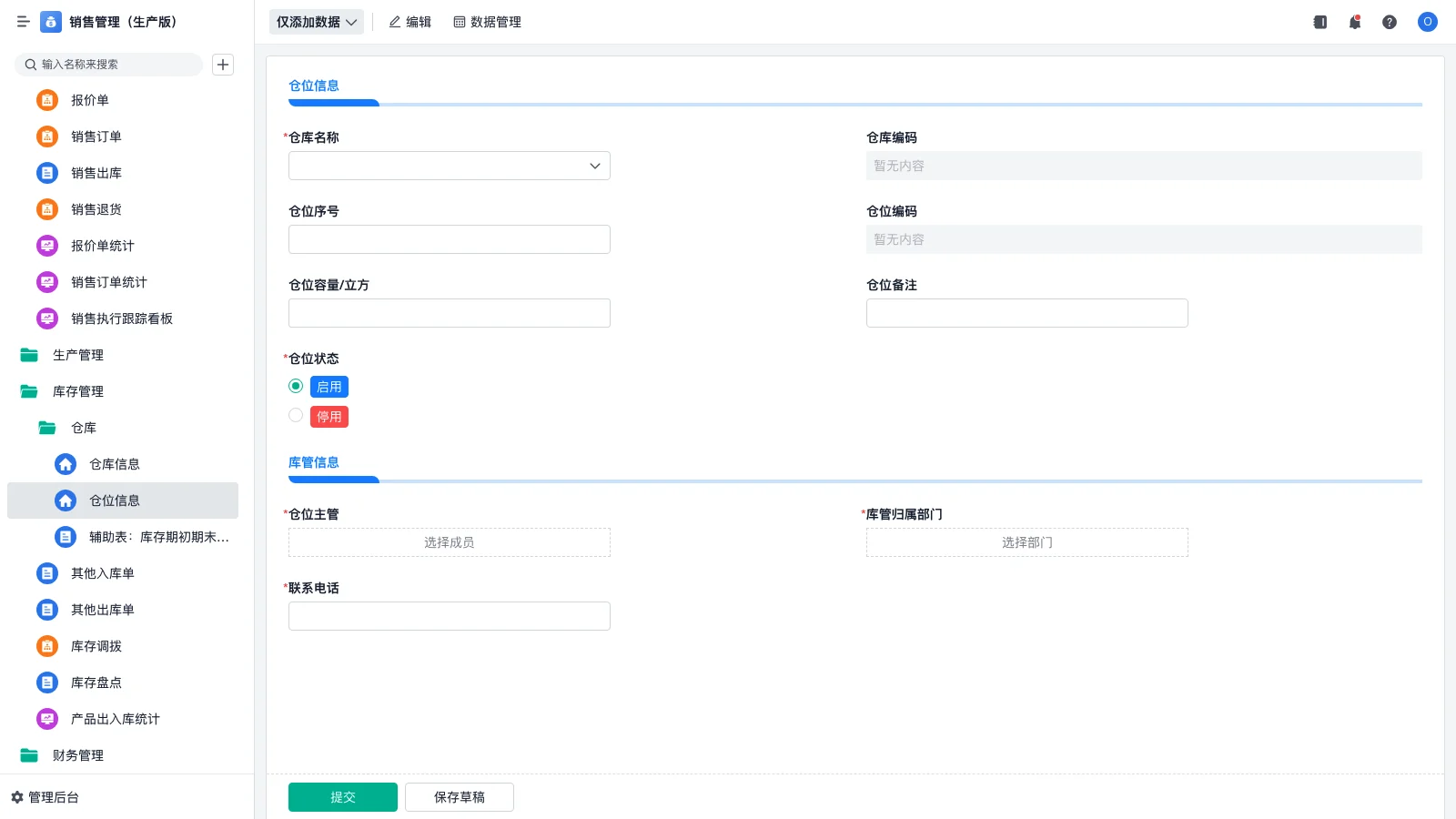Open the 产品出入库统计 report
1456x819 pixels.
coord(115,719)
